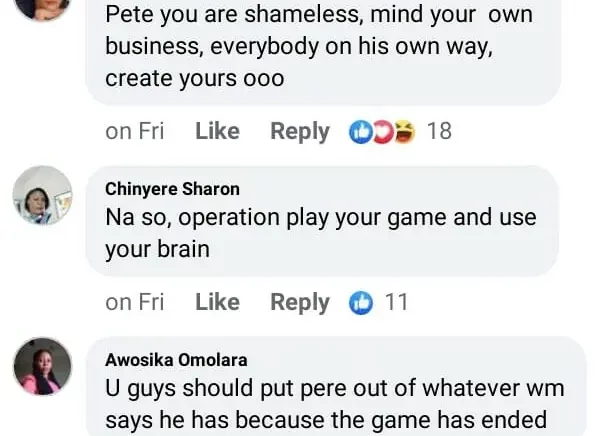Reply to the "Pete you are shameless" comment

[x=299, y=131]
